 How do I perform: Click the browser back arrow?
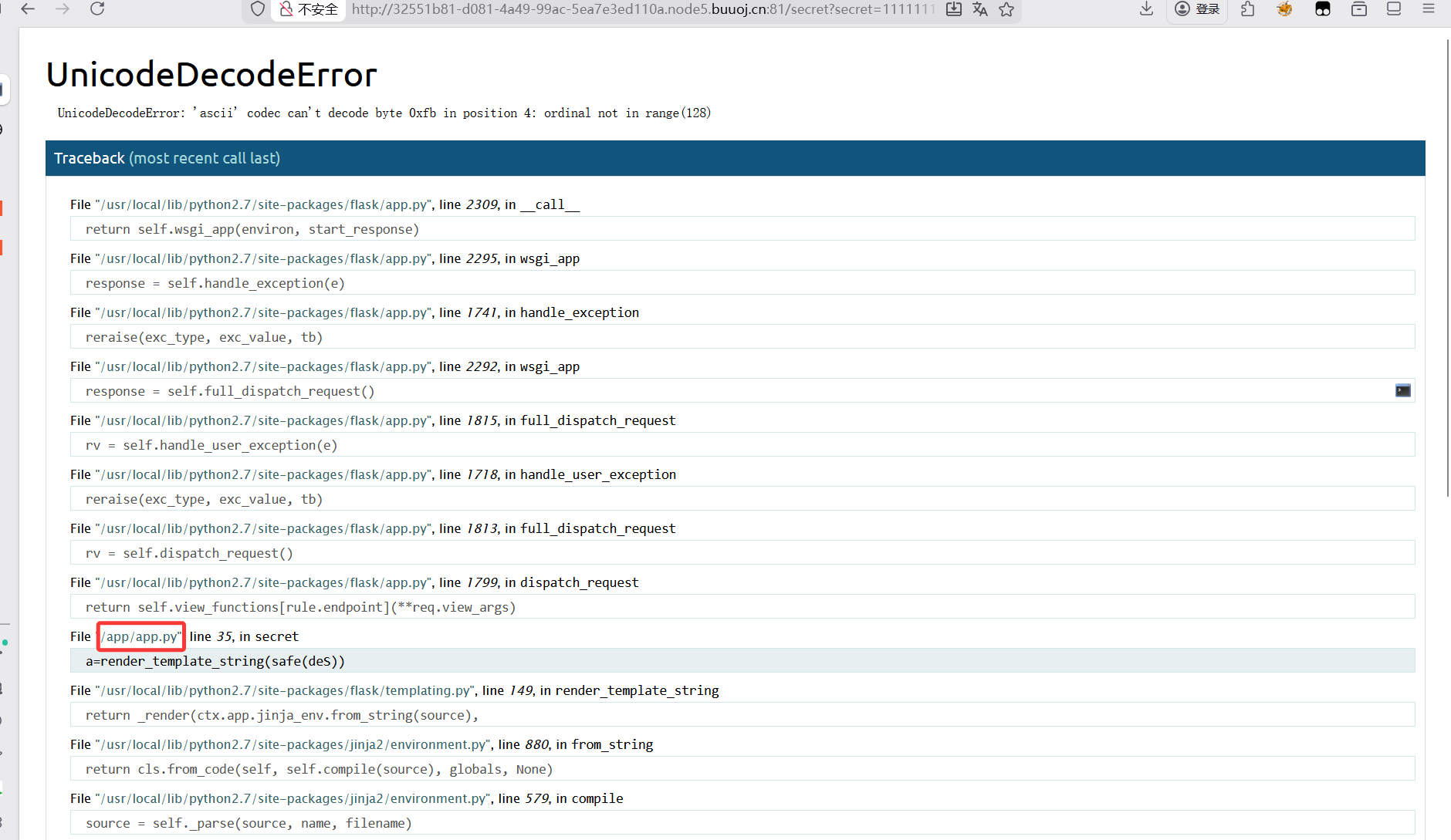click(29, 9)
